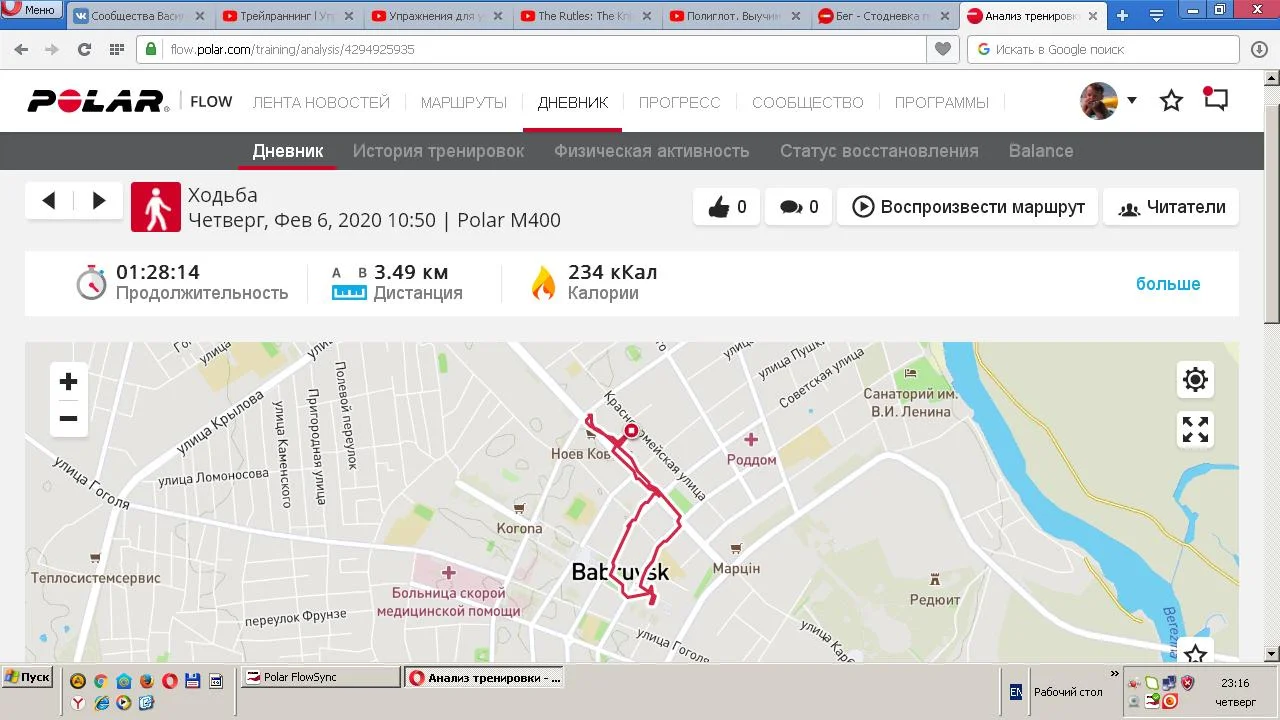1280x720 pixels.
Task: Click the Google search field
Action: tap(1101, 49)
